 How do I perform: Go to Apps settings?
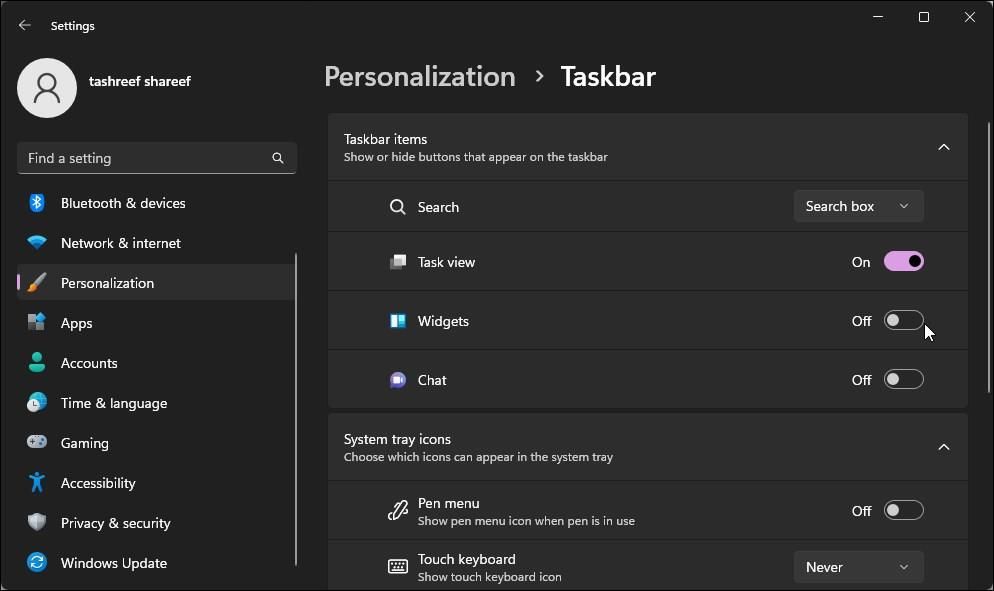pos(156,323)
